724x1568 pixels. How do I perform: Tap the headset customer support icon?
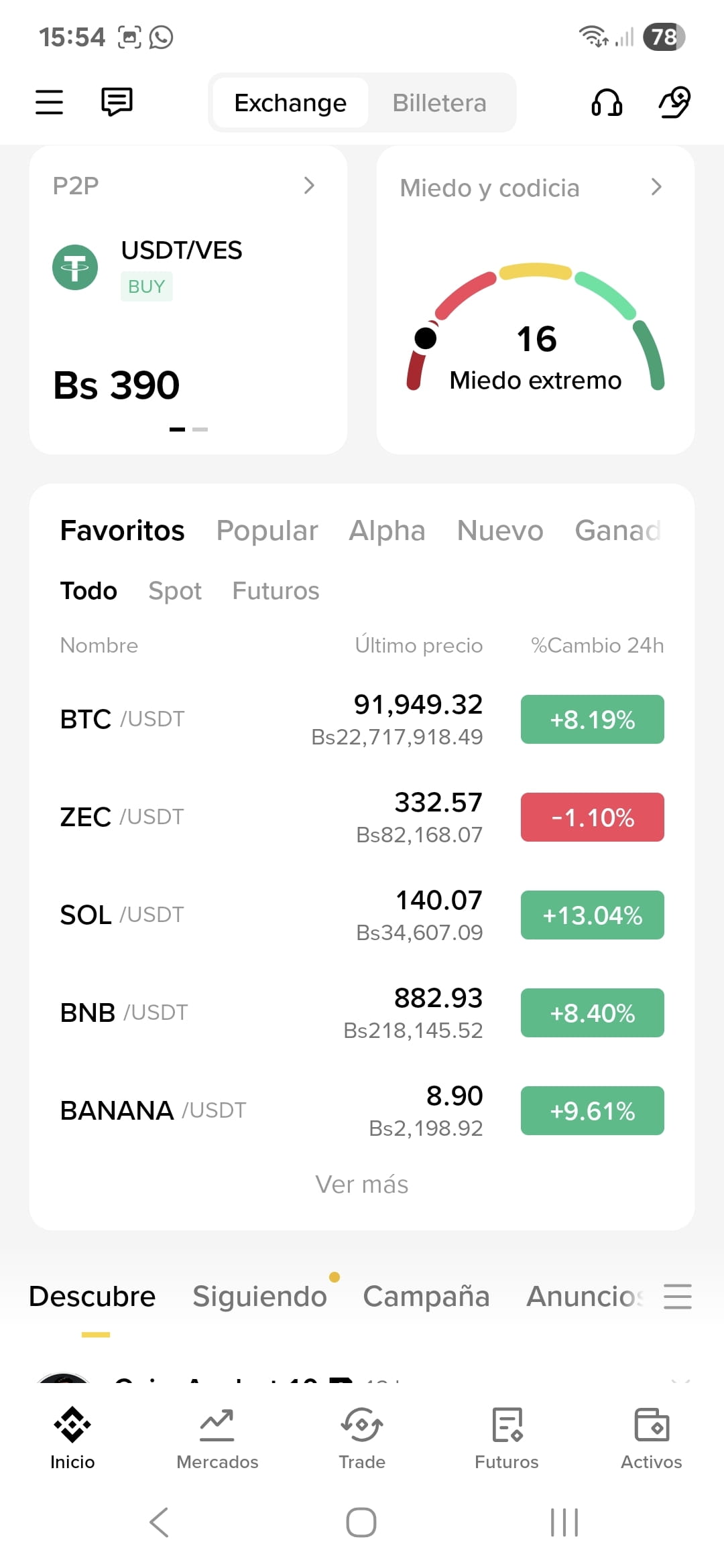point(607,103)
